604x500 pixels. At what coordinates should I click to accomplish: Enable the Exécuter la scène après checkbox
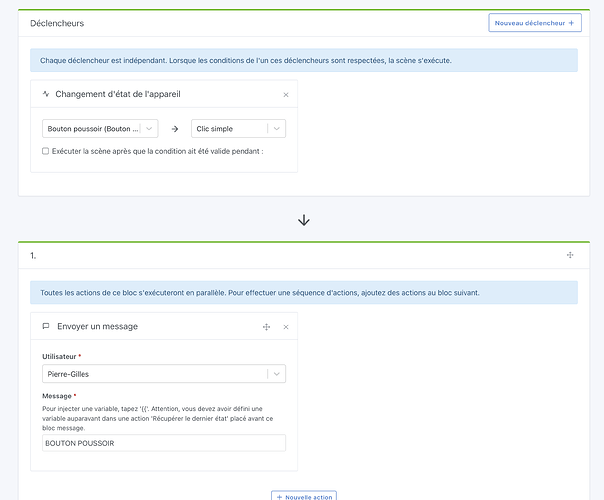point(45,151)
